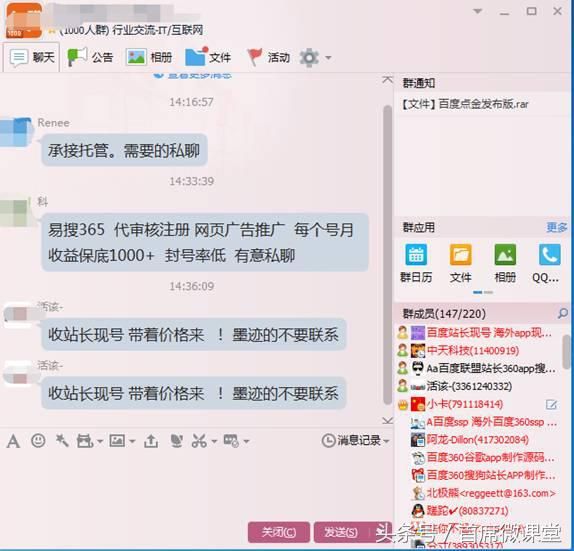Viewport: 574px width, 551px height.
Task: Expand the 消息记录 dropdown arrow
Action: coord(386,441)
